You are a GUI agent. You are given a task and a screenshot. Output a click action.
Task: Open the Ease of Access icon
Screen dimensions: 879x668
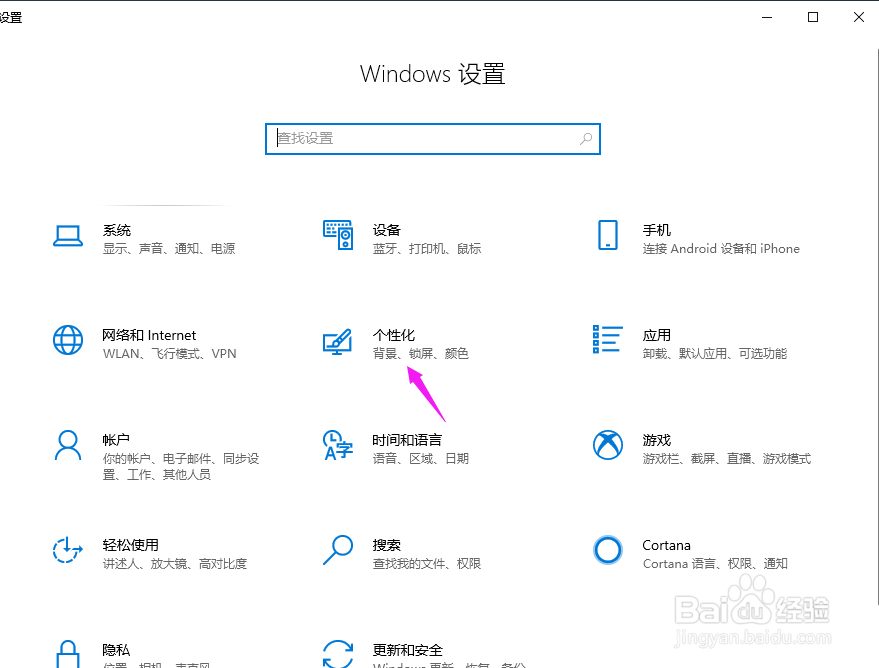click(x=68, y=550)
